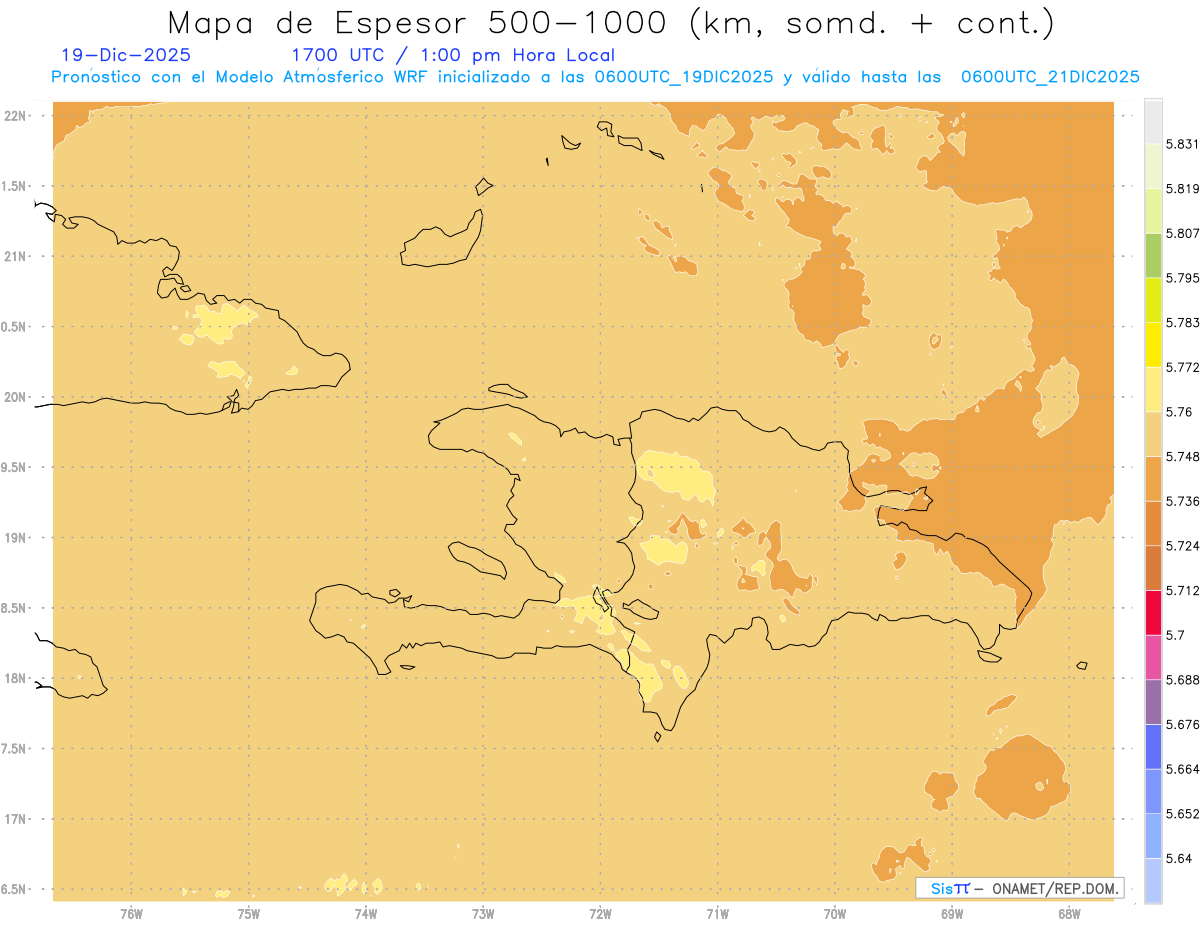Click the legend value "5.652"
Screen dimensions: 1200x927
(x=1182, y=814)
